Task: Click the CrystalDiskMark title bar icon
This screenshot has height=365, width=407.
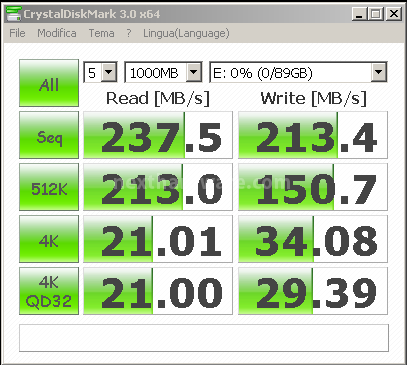Action: [x=14, y=14]
